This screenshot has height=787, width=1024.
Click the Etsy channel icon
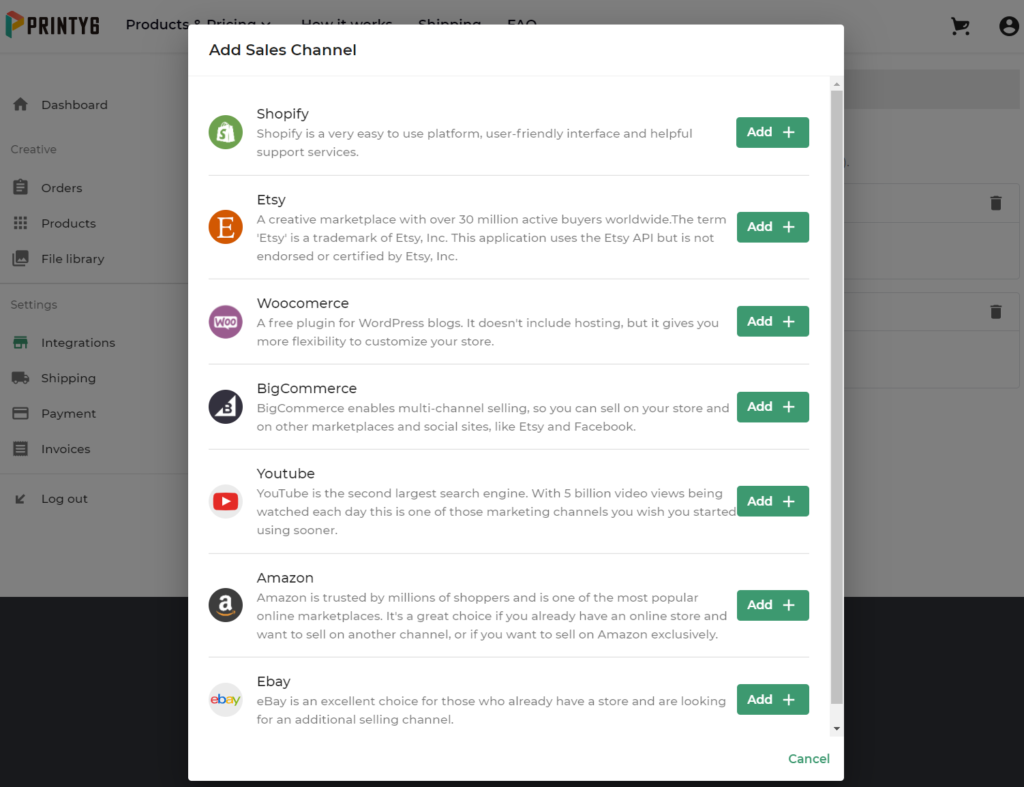(x=225, y=226)
